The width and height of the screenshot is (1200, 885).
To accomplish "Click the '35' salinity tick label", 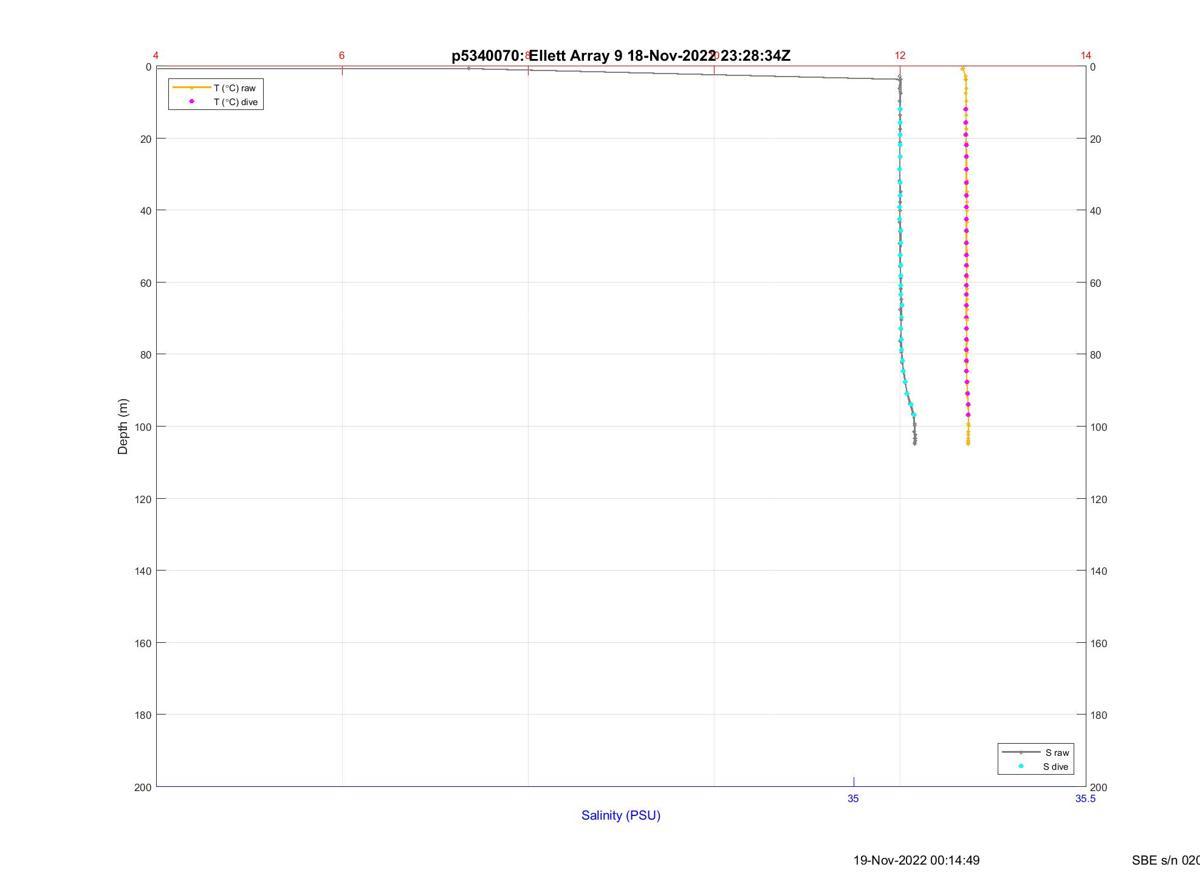I will 853,799.
